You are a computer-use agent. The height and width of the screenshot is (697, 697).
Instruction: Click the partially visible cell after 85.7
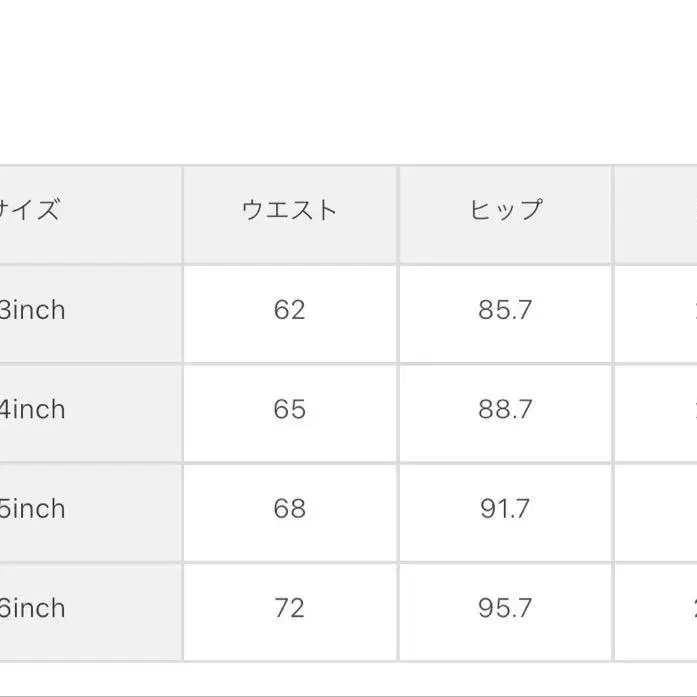coord(658,314)
